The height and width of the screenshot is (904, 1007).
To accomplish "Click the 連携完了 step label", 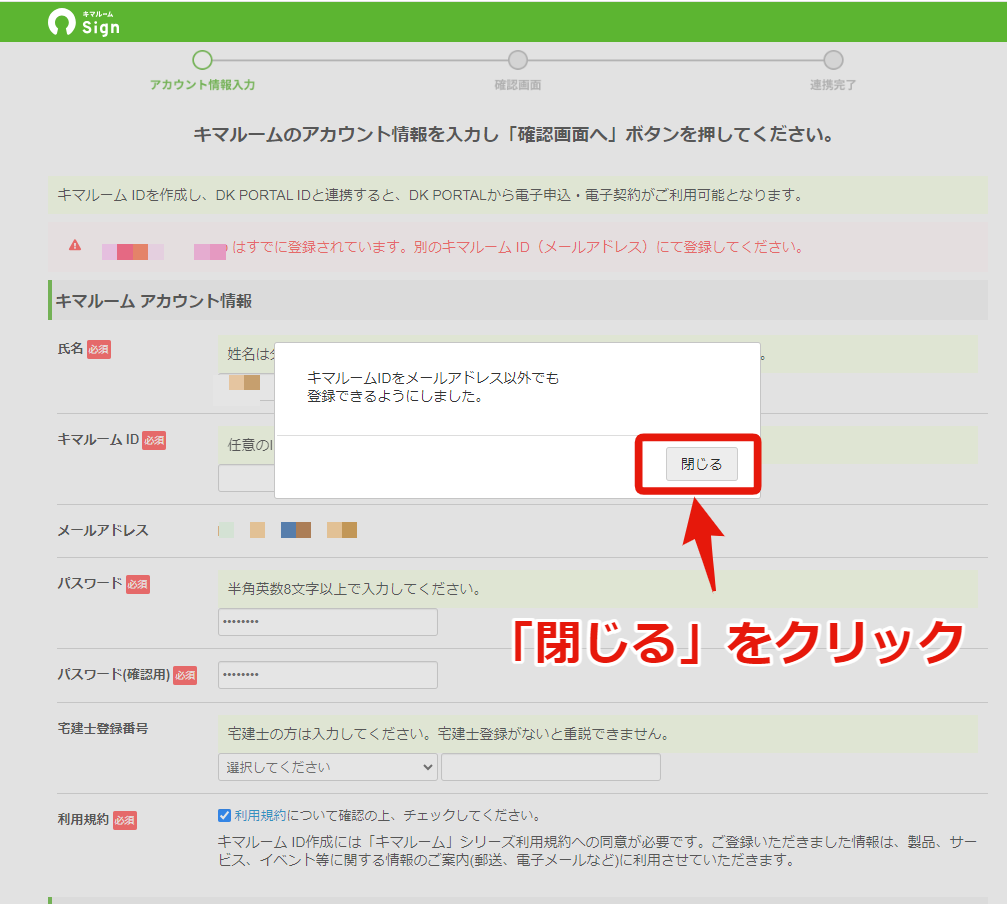I will (833, 85).
